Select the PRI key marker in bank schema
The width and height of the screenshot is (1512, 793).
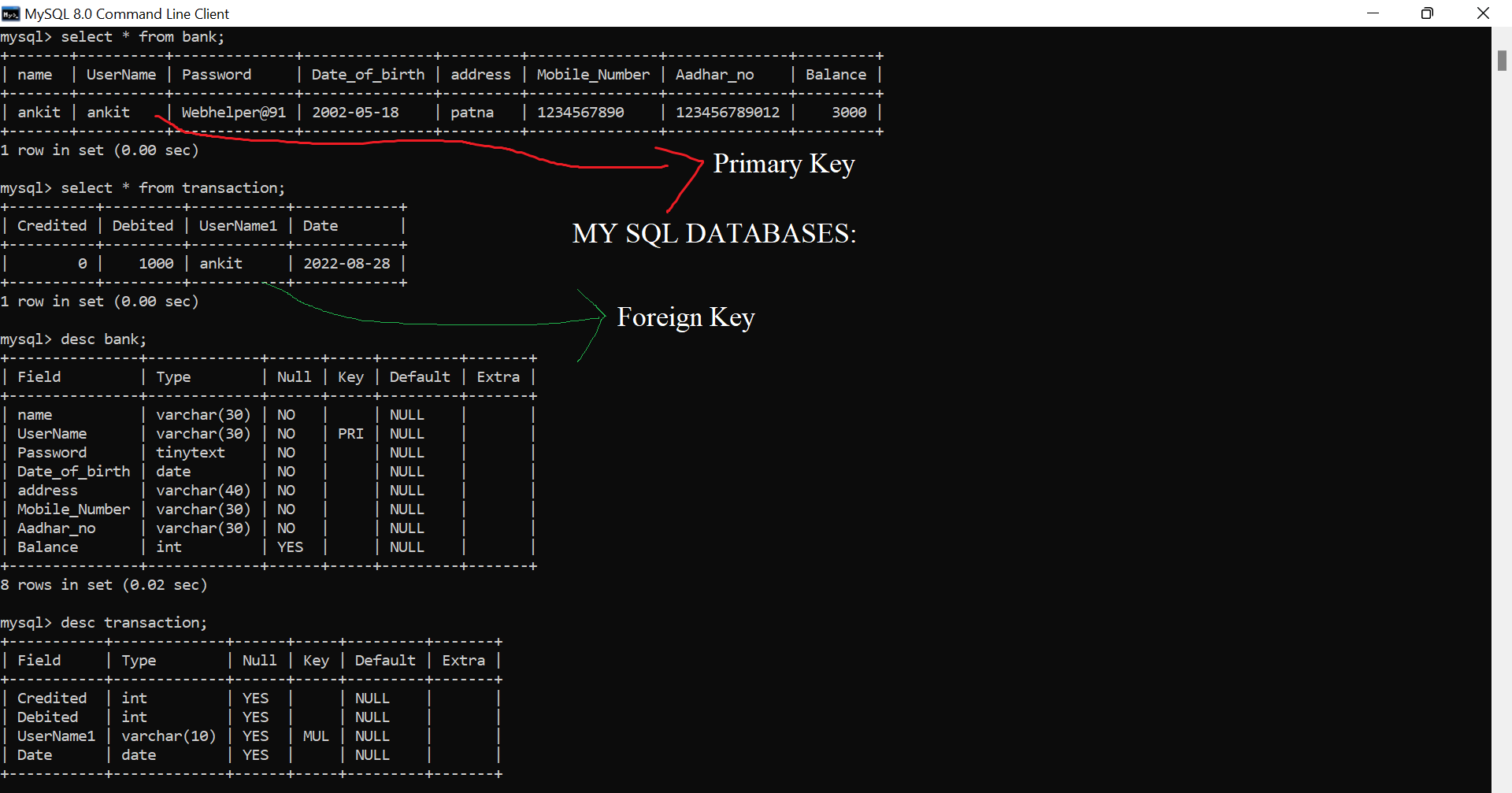[x=350, y=433]
